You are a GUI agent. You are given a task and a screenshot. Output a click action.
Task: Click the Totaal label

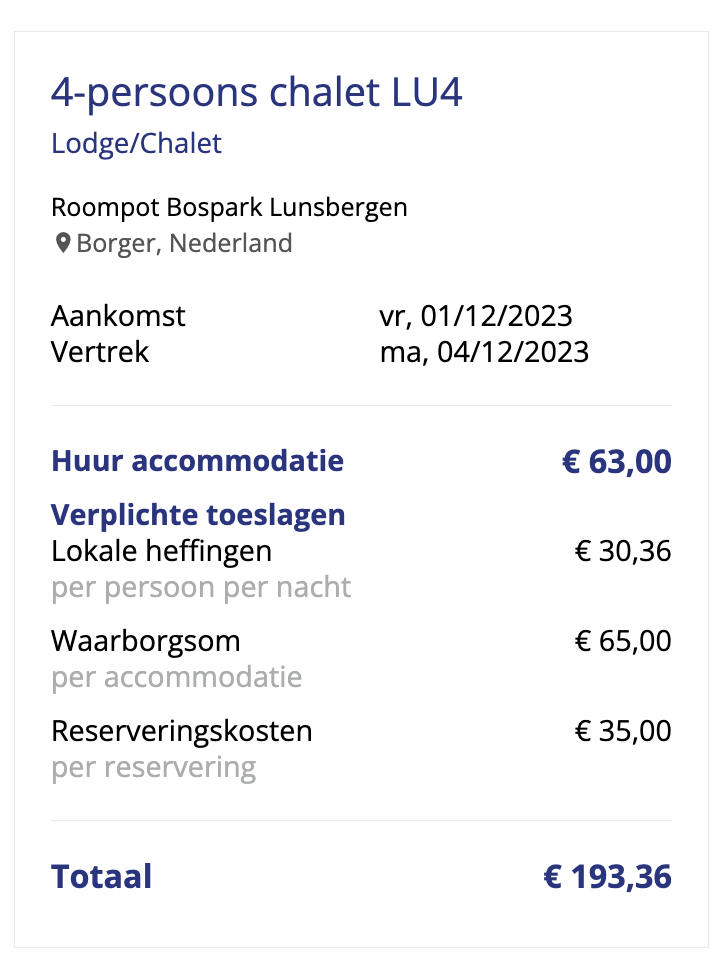coord(101,877)
